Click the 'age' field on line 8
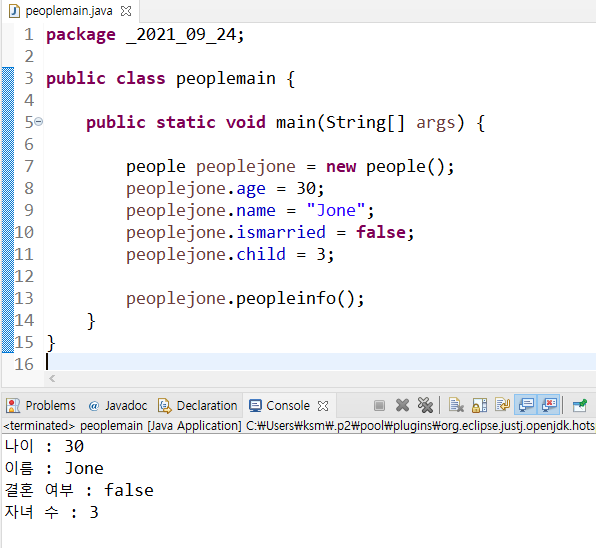This screenshot has height=548, width=596. pos(251,189)
